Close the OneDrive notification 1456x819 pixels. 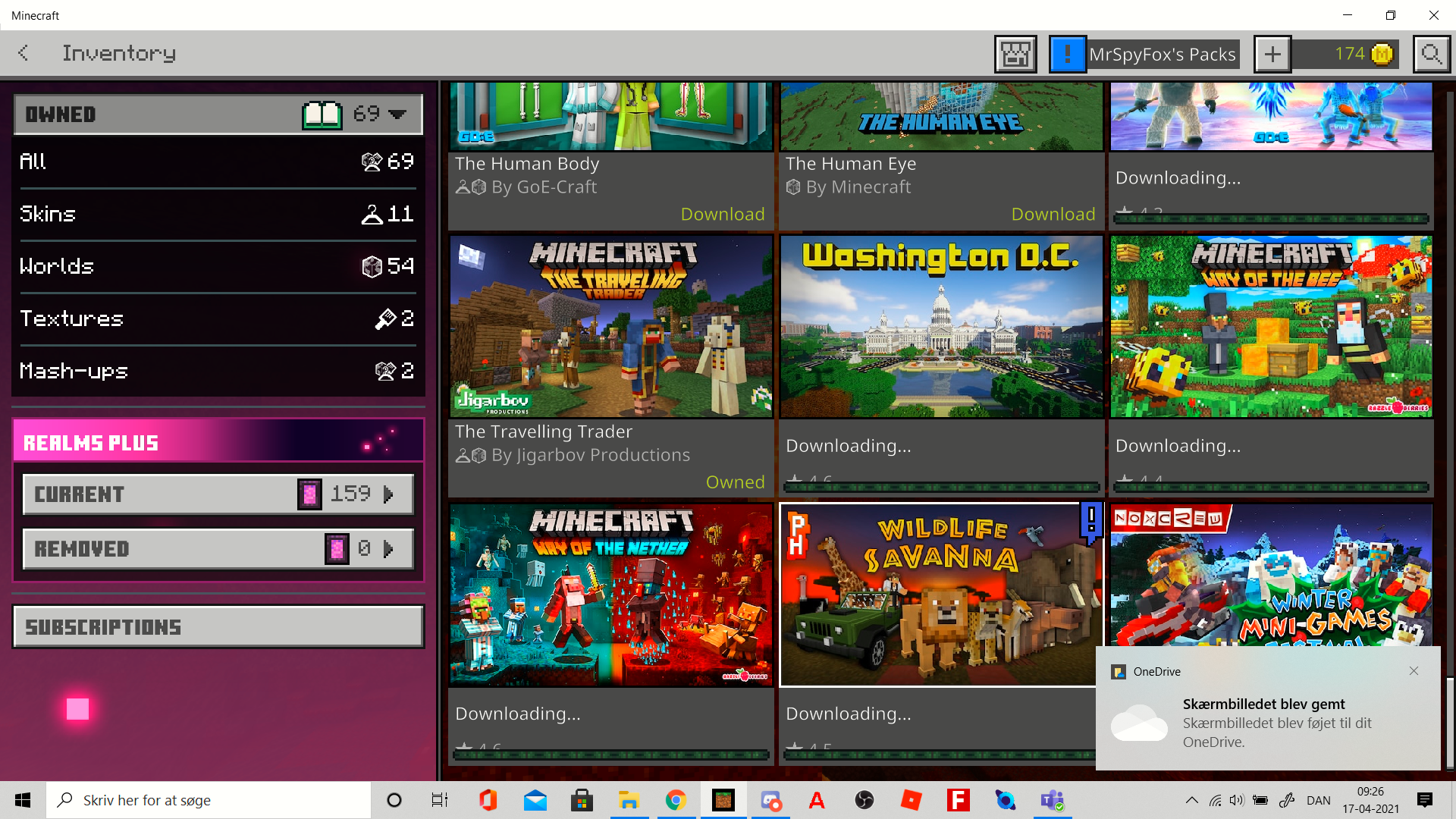1414,671
